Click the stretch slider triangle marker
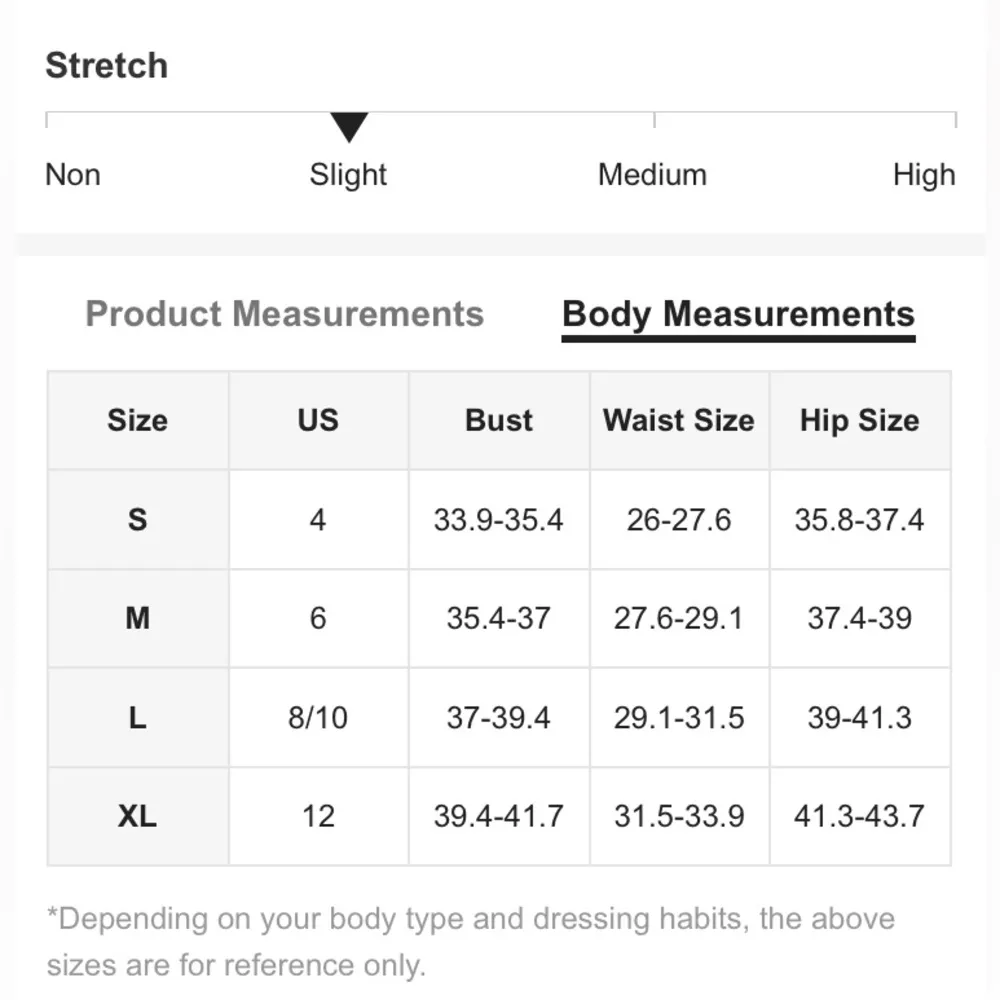This screenshot has width=1000, height=1000. (349, 127)
